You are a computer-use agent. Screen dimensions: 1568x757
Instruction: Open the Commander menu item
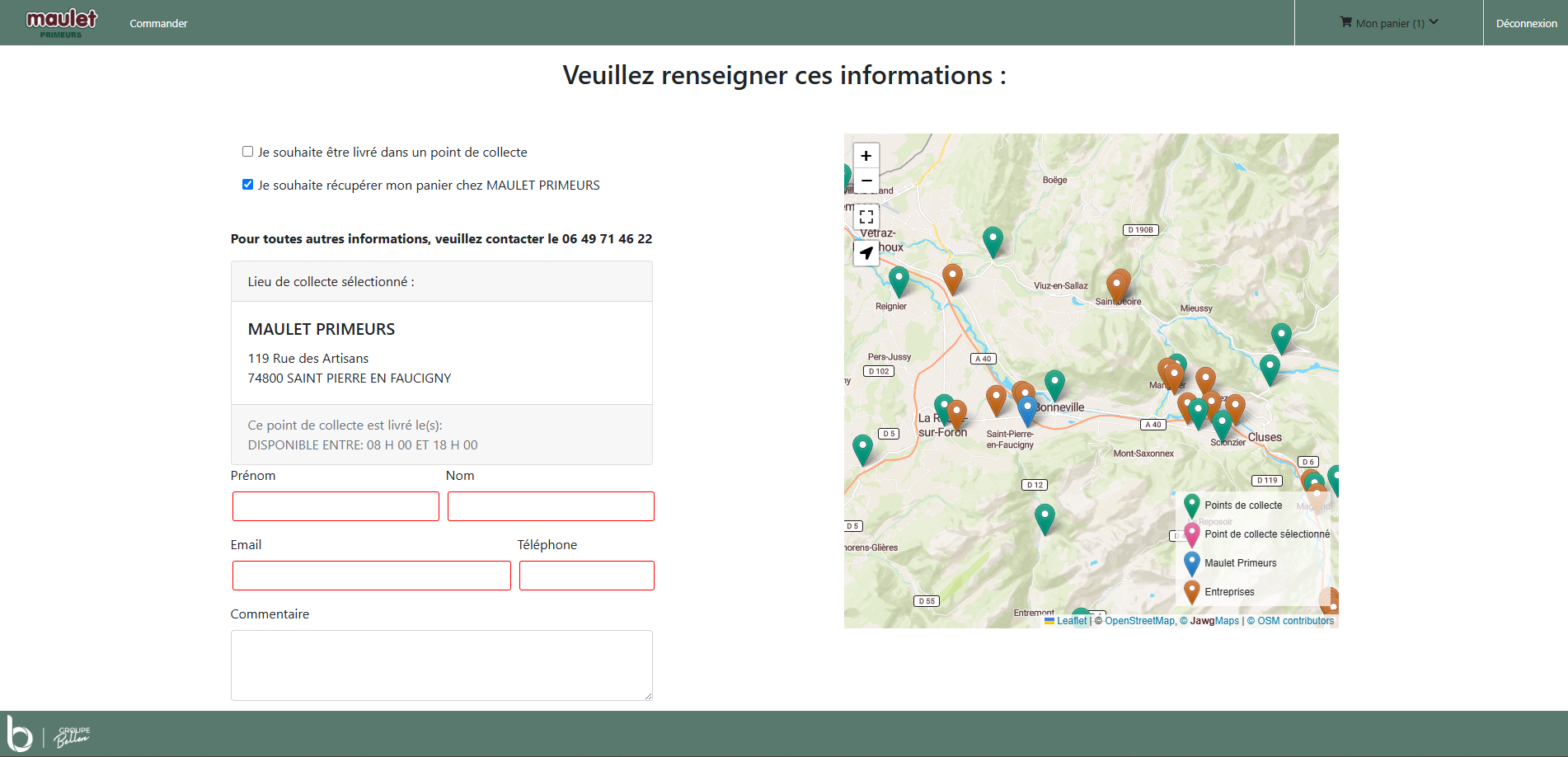coord(158,23)
